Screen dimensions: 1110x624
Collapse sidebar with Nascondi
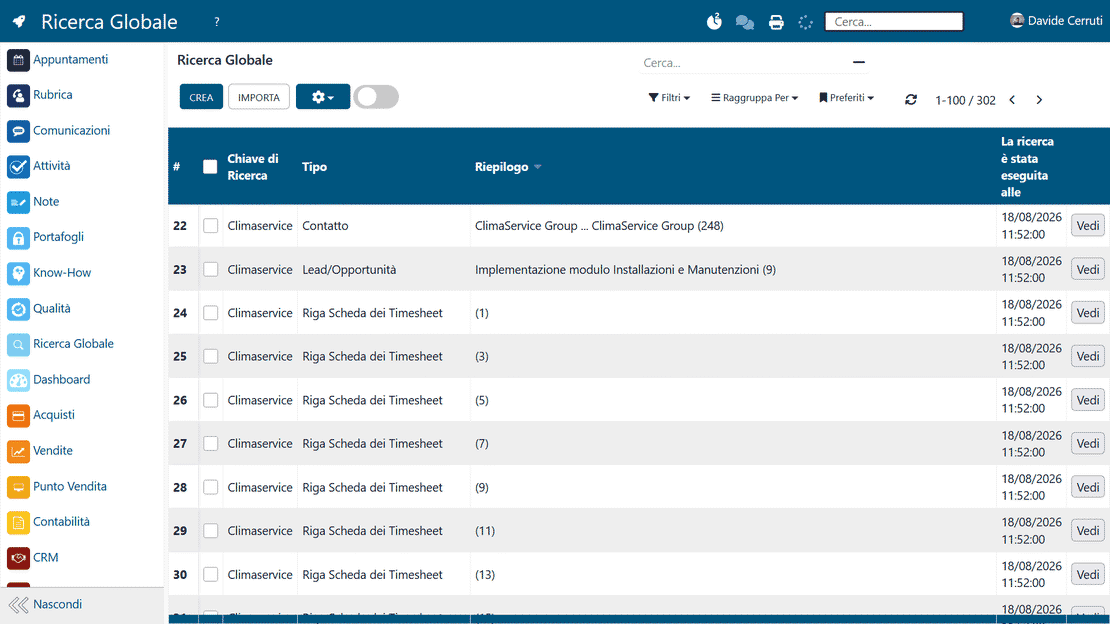[45, 605]
